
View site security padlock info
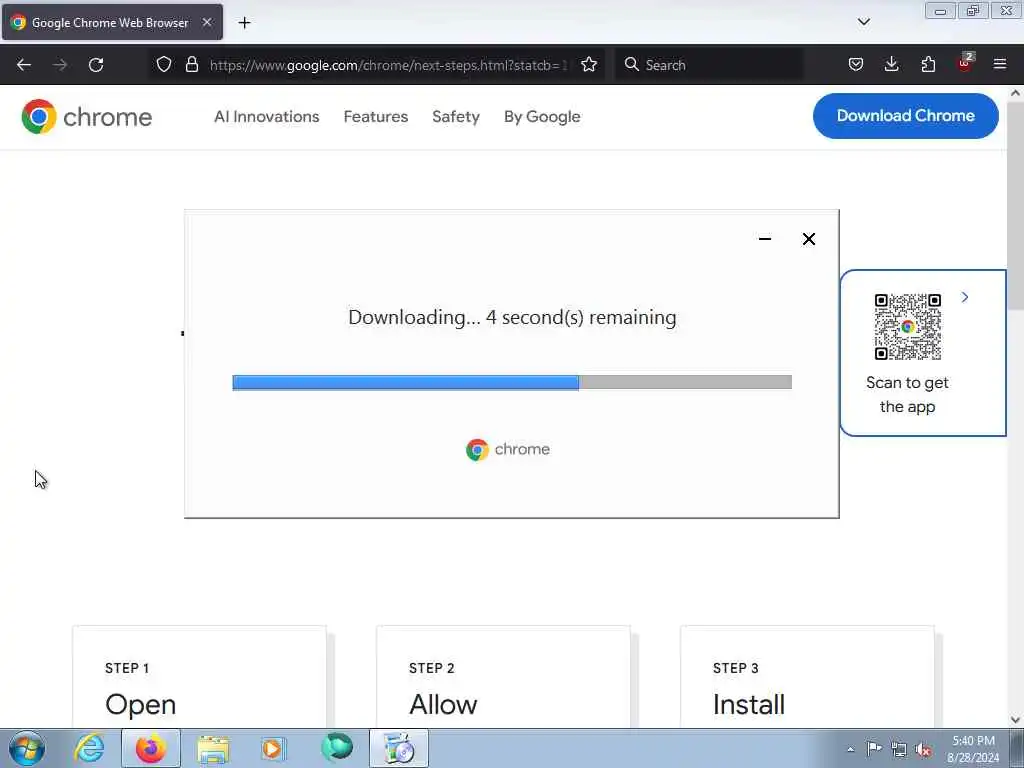[x=191, y=65]
